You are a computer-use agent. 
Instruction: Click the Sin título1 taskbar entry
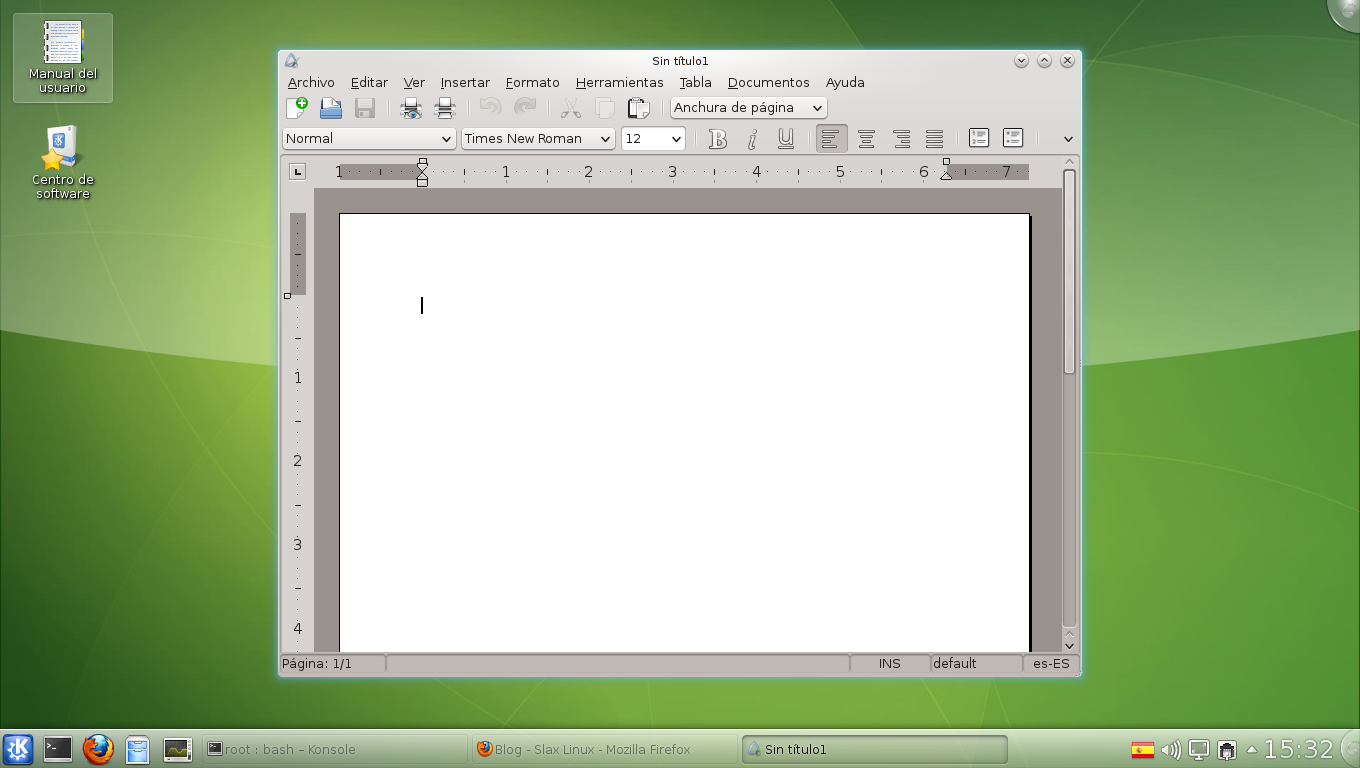[874, 749]
